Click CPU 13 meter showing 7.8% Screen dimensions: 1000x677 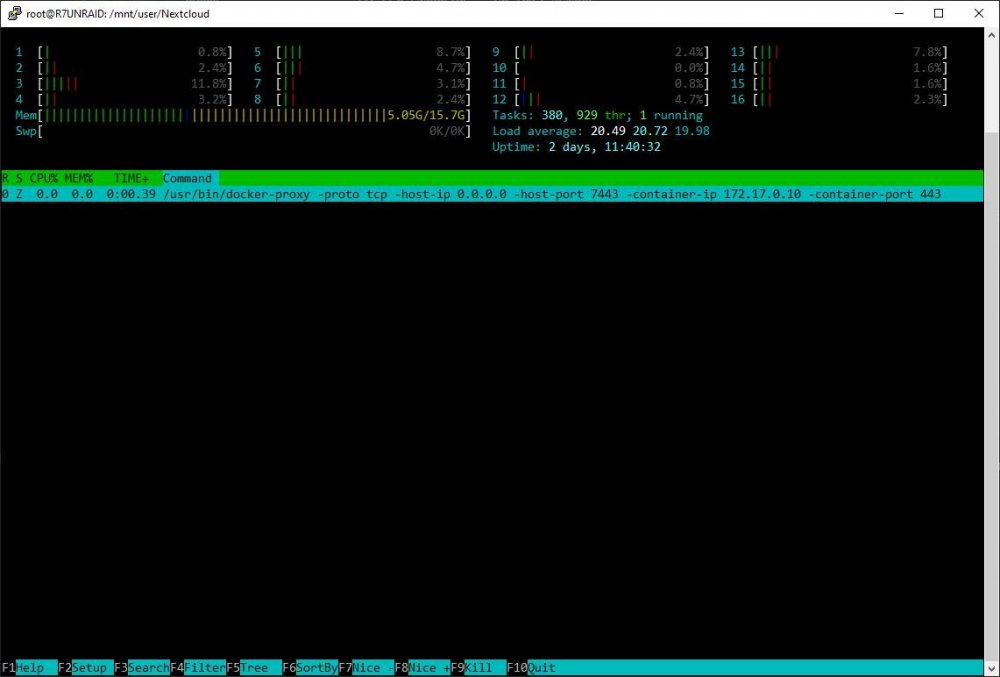click(839, 52)
